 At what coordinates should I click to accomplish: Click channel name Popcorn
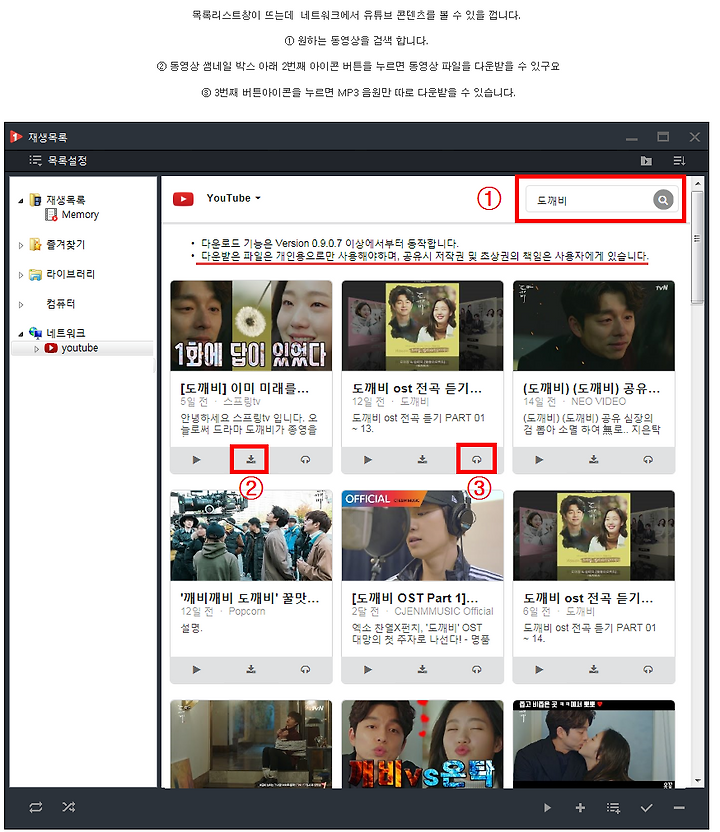(x=247, y=611)
